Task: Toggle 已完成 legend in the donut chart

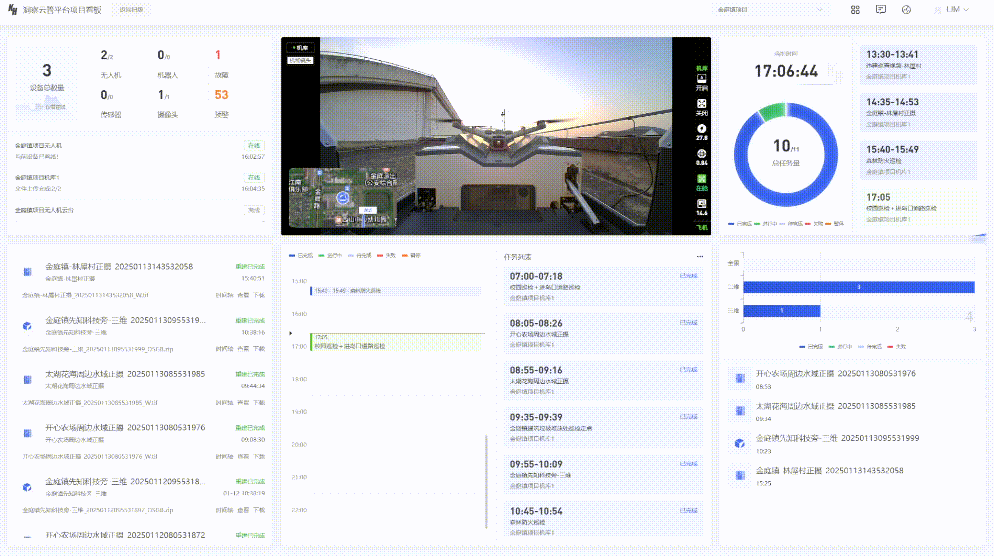Action: 741,223
